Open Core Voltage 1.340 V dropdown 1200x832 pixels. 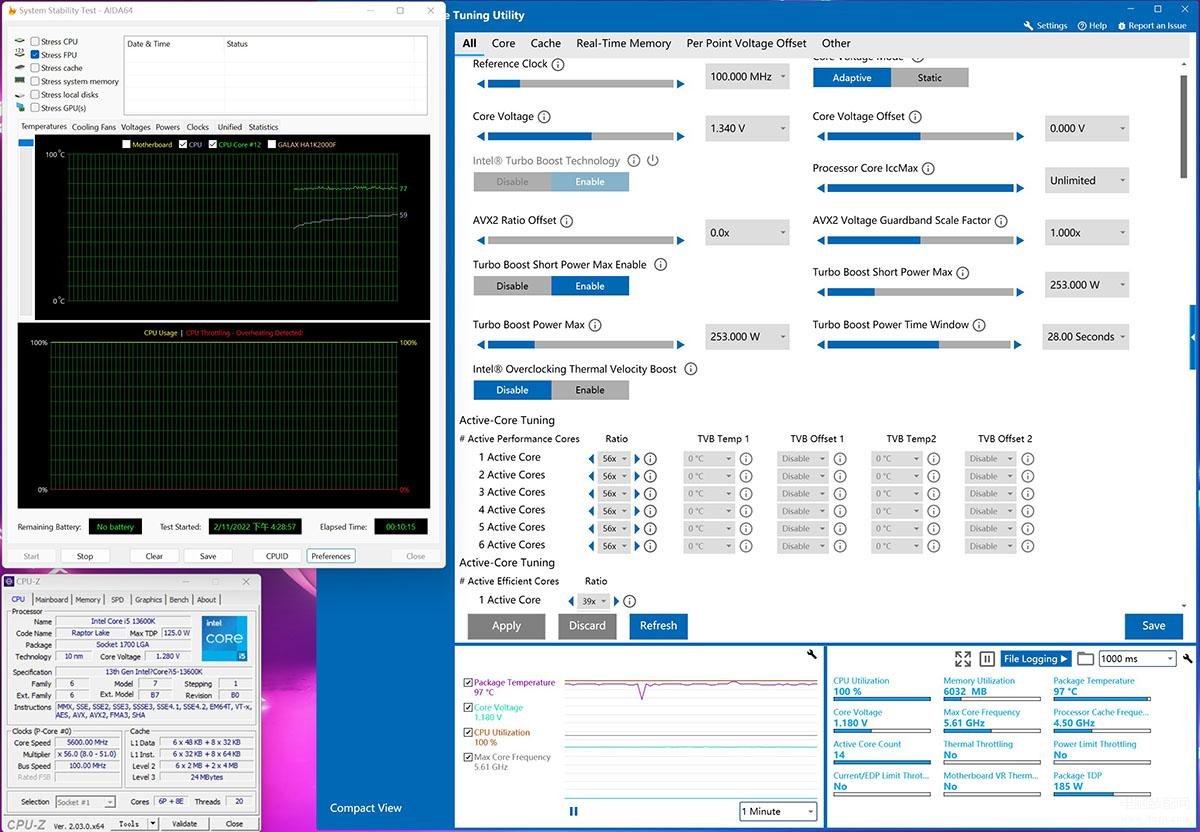747,128
